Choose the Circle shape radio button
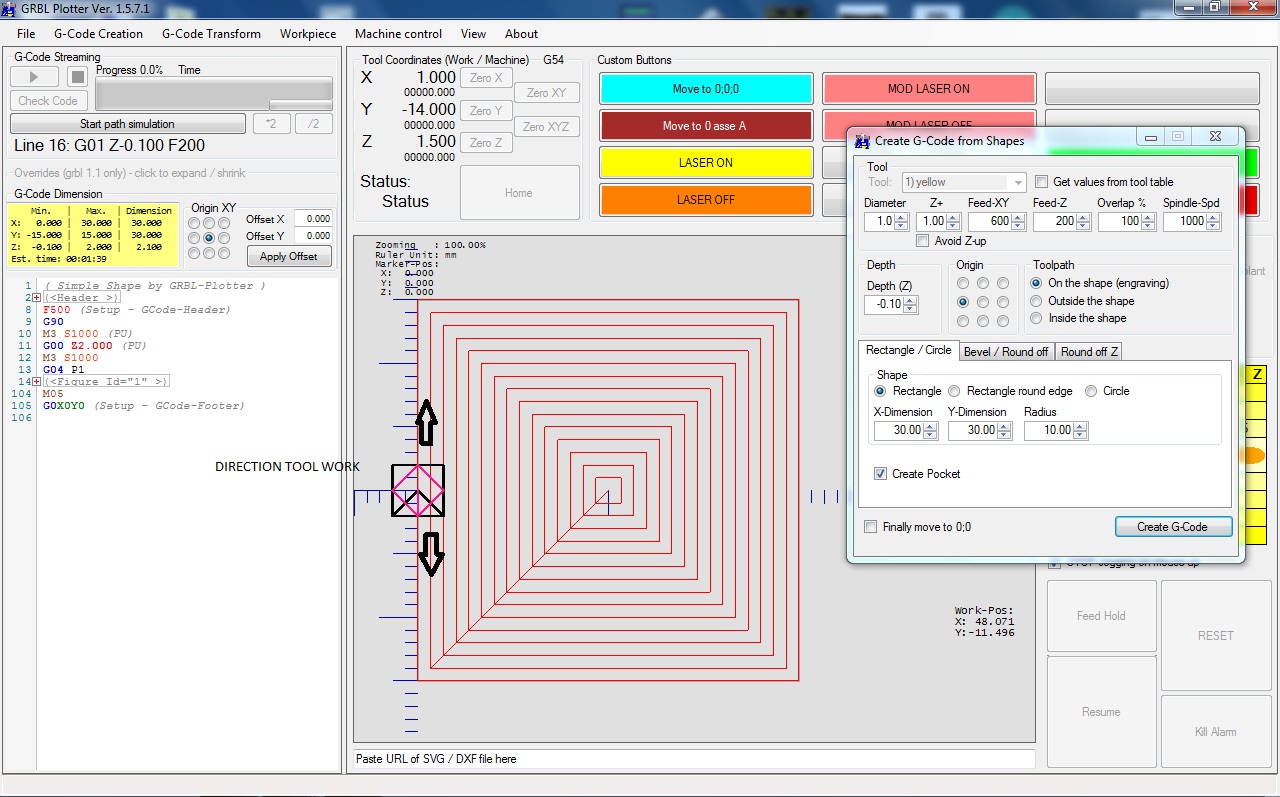1280x797 pixels. (1091, 391)
